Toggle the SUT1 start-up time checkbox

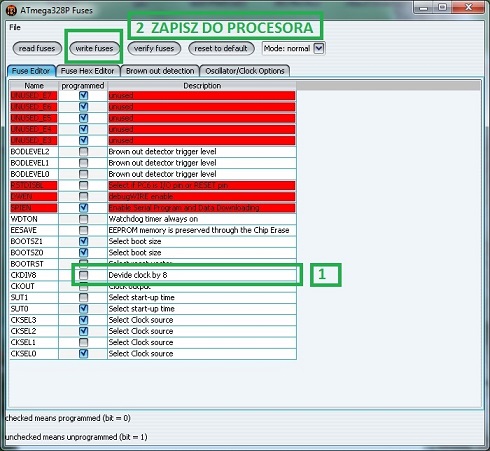click(x=83, y=297)
